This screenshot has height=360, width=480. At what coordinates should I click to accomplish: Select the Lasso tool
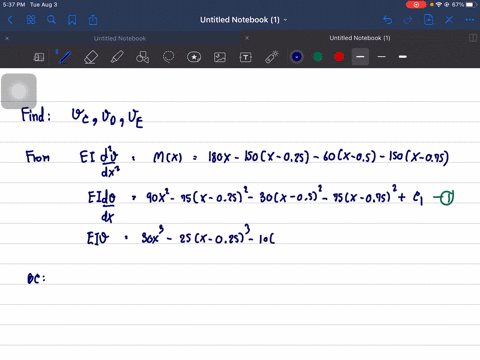click(x=168, y=57)
